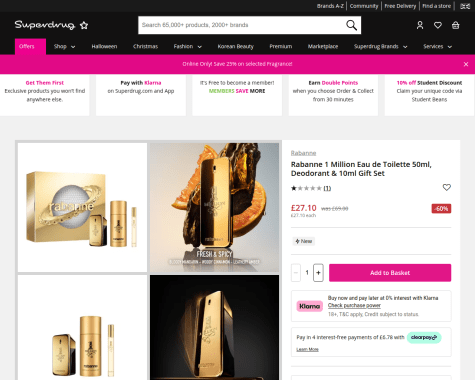This screenshot has height=380, width=475.
Task: Open the Halloween menu item
Action: [104, 47]
